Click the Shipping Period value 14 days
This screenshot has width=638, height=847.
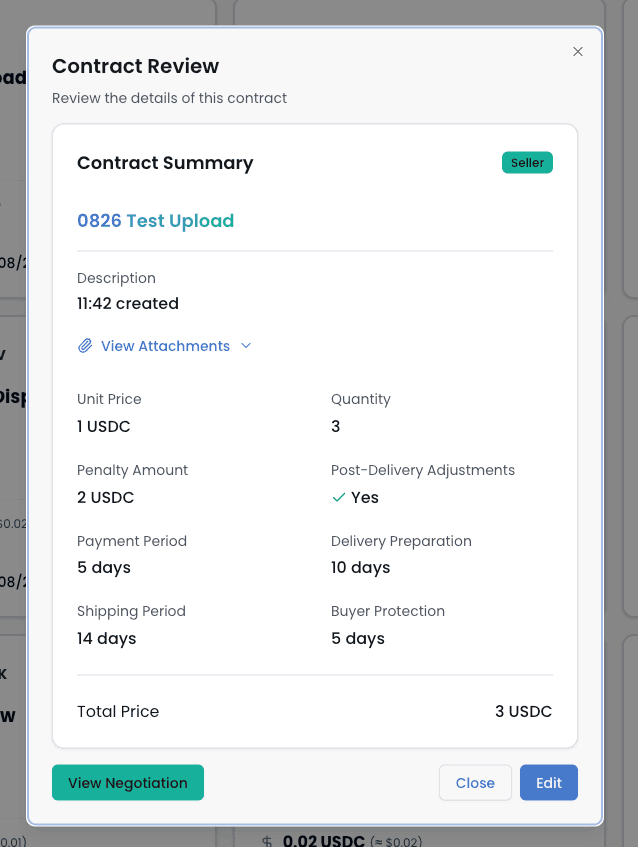pos(106,638)
